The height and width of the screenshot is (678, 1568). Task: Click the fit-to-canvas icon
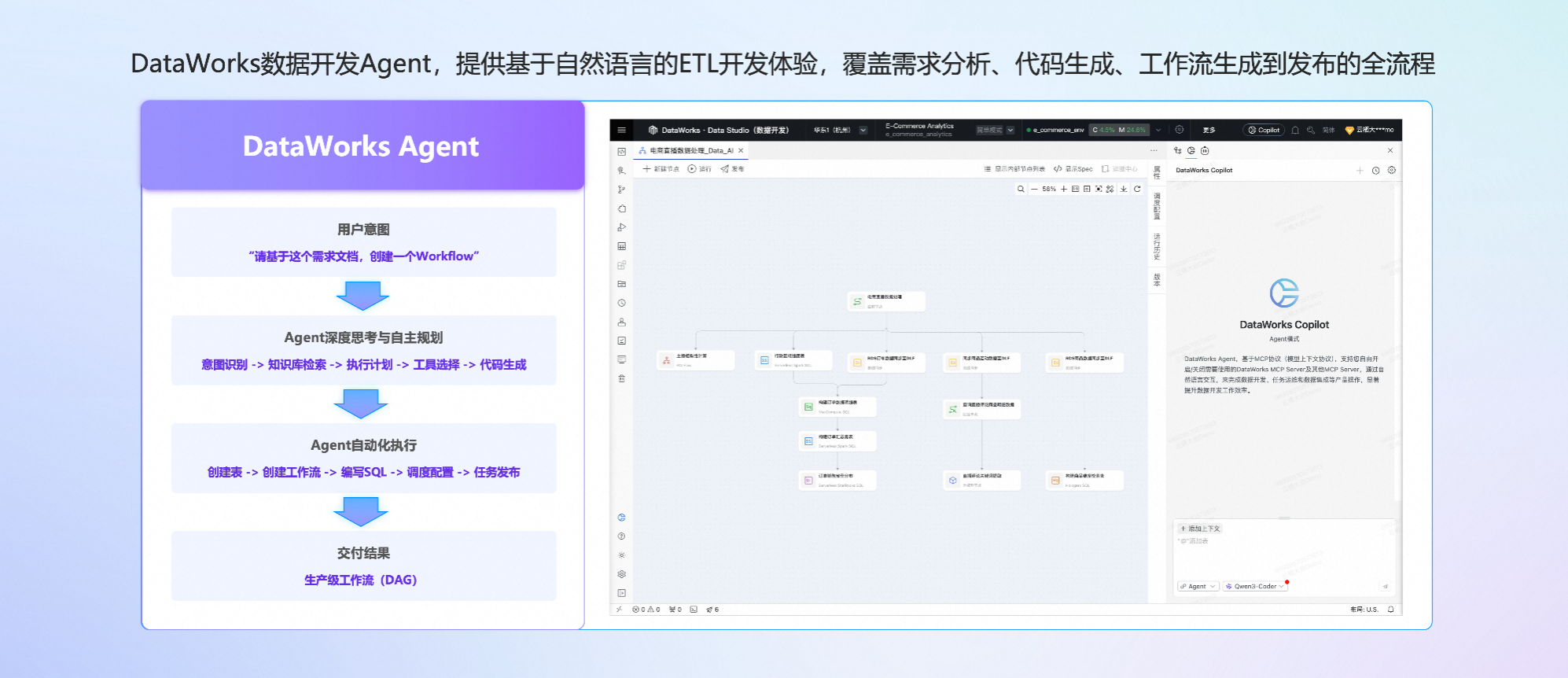coord(1087,189)
